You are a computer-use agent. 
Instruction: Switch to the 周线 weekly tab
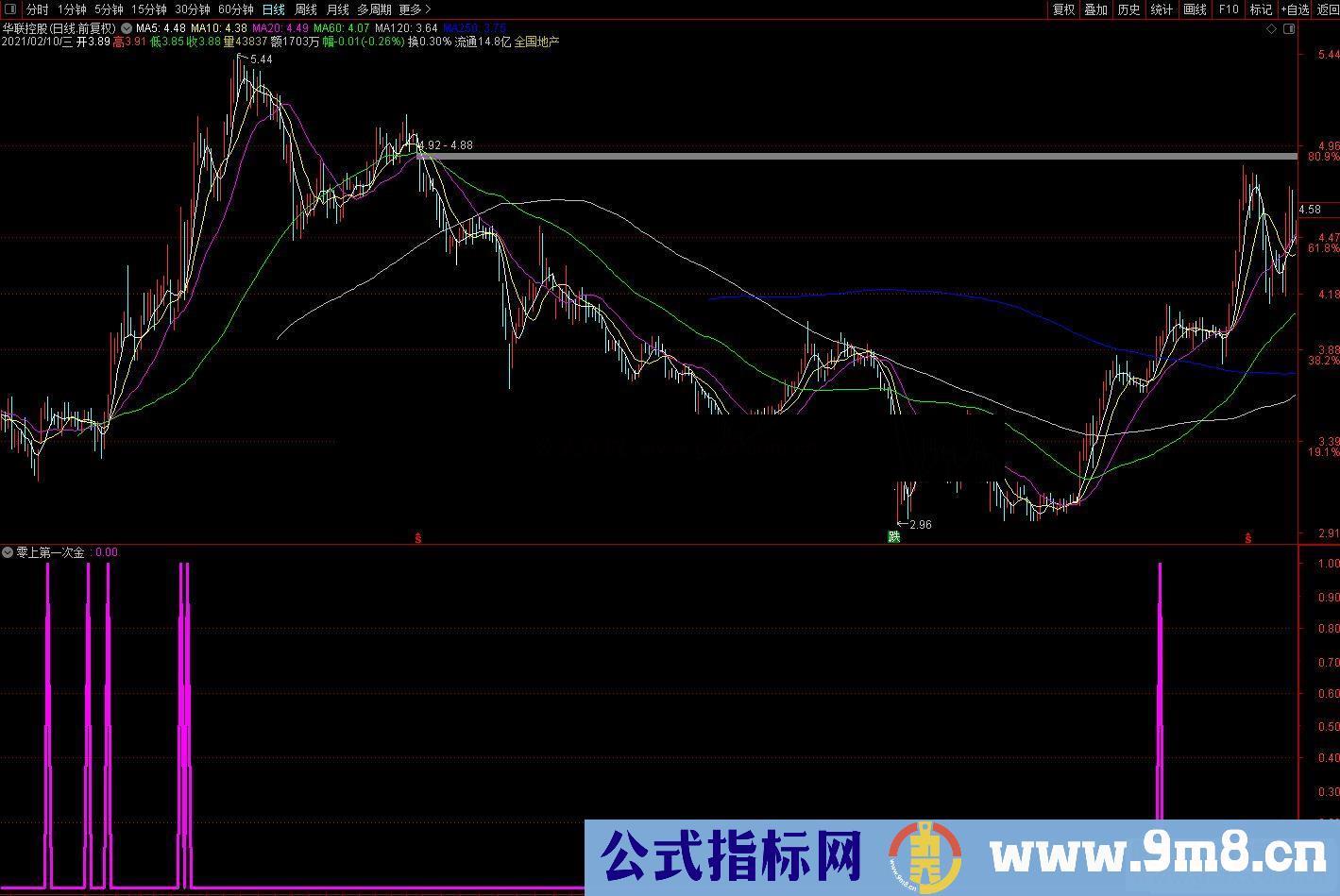coord(306,8)
